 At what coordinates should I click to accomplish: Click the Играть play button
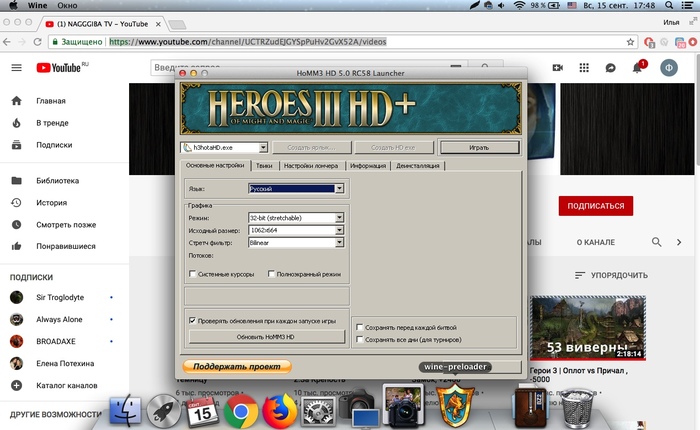[479, 147]
